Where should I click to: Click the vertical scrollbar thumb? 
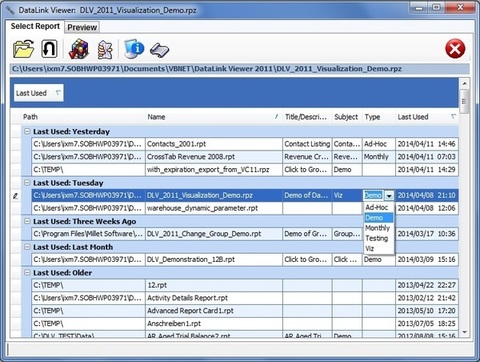tap(464, 102)
